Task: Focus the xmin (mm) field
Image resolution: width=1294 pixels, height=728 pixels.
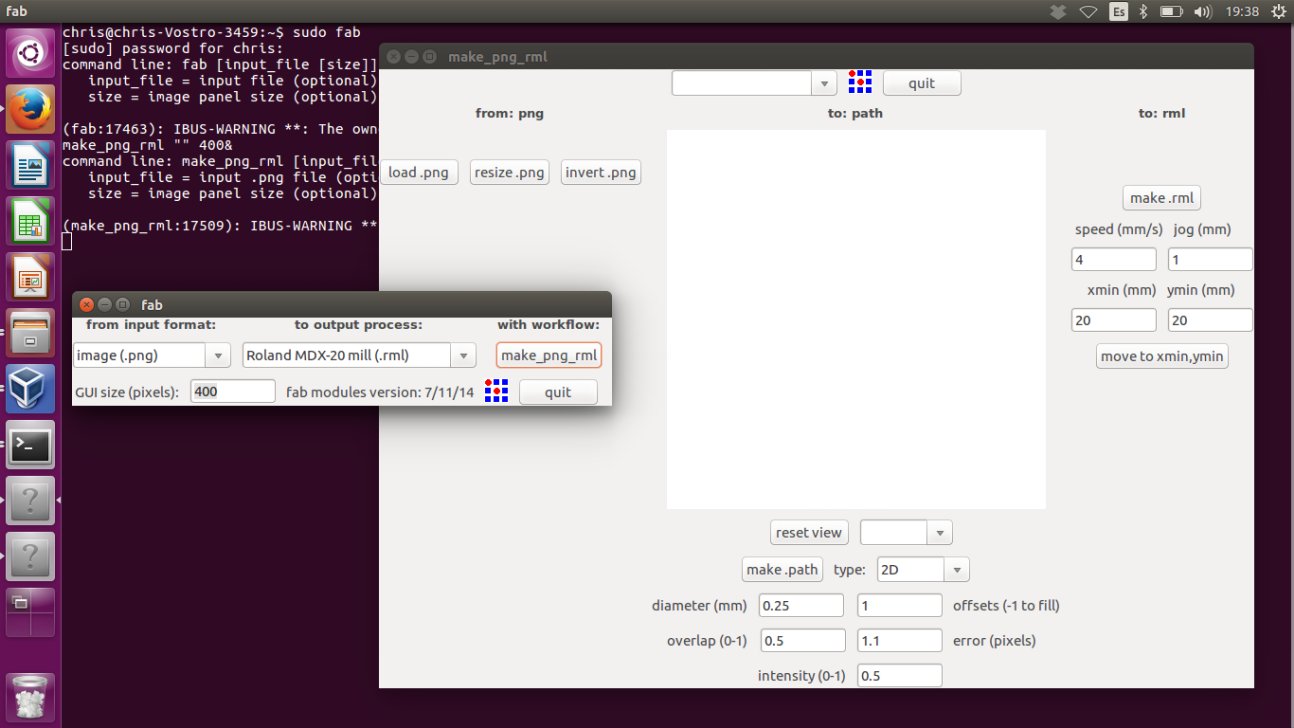Action: click(x=1114, y=320)
